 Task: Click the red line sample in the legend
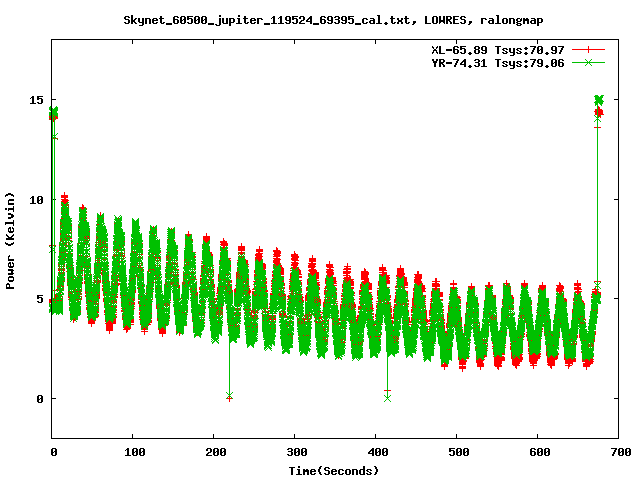point(588,50)
